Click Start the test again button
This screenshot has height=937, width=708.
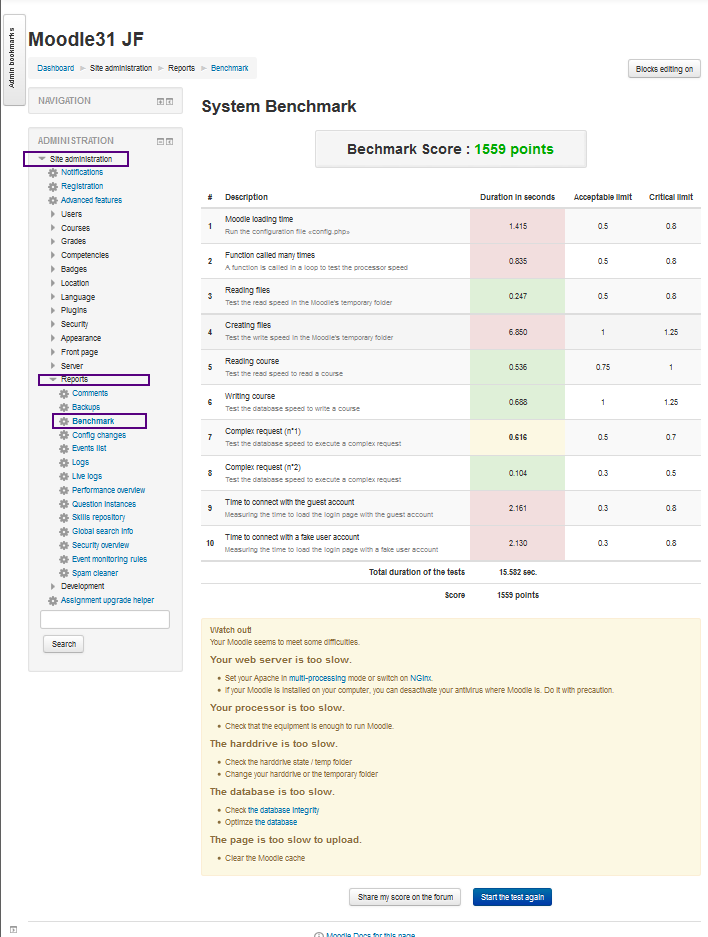click(512, 897)
